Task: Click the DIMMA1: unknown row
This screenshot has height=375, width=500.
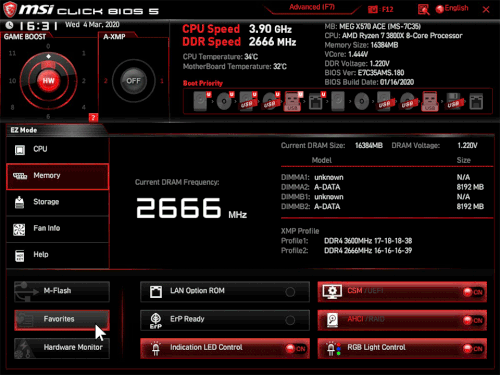Action: pyautogui.click(x=382, y=177)
